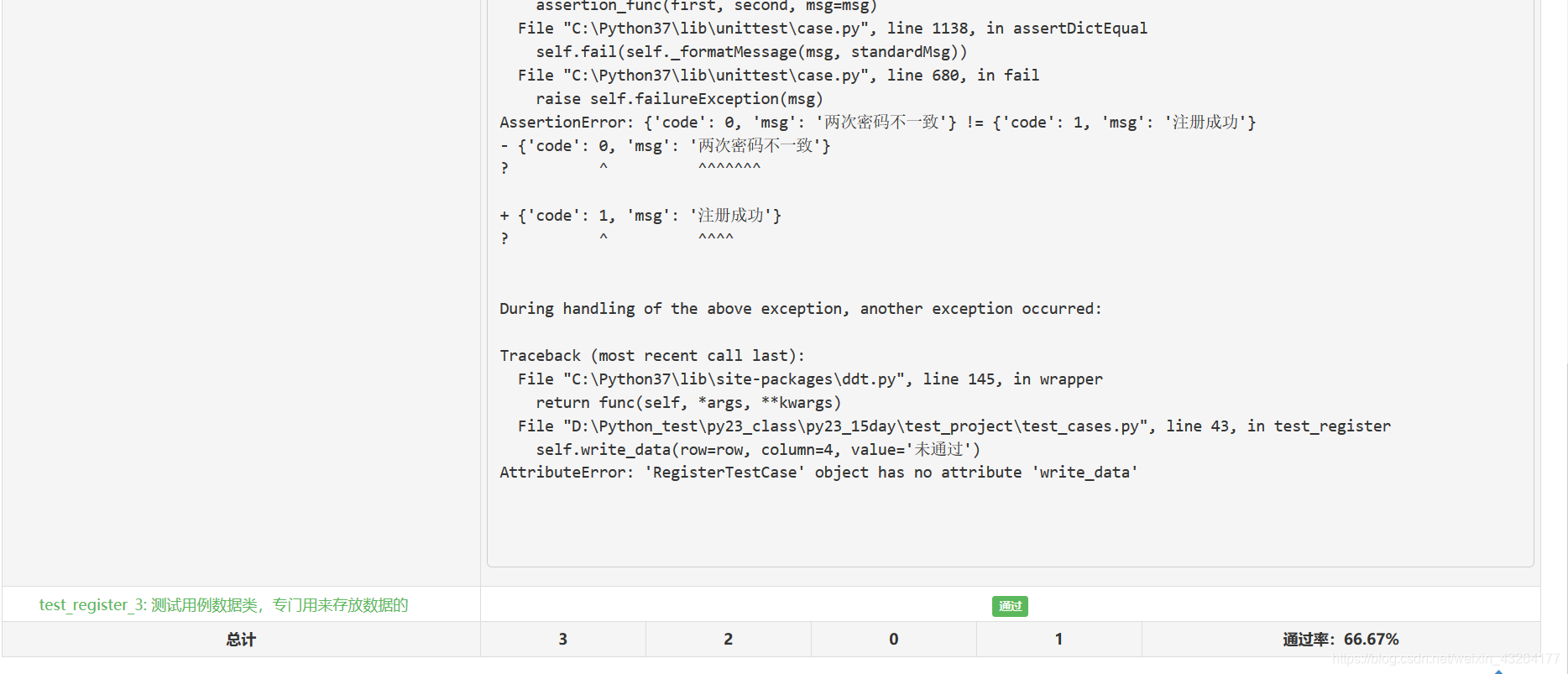The height and width of the screenshot is (674, 1568).
Task: Click the green 通过 status badge
Action: tap(1010, 606)
